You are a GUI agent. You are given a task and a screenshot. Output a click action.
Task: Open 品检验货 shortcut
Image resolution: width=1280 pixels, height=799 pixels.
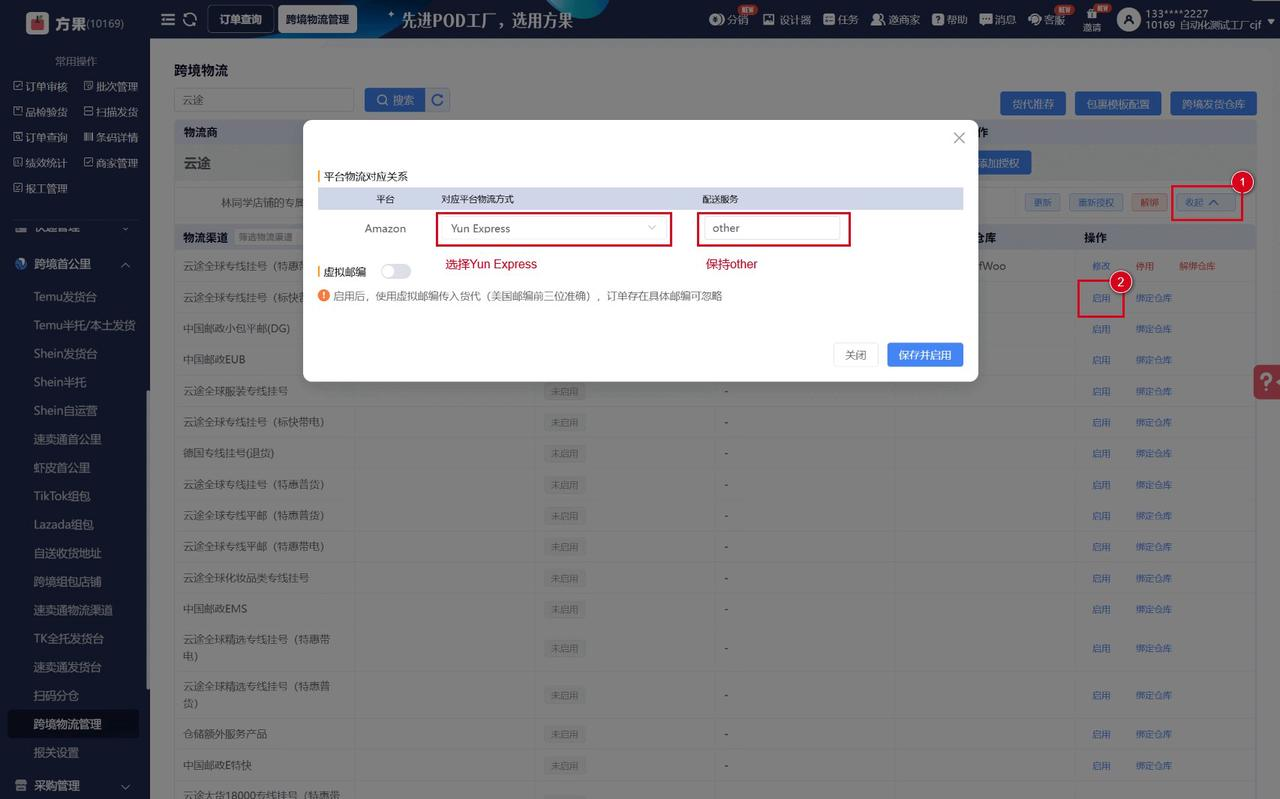coord(40,112)
